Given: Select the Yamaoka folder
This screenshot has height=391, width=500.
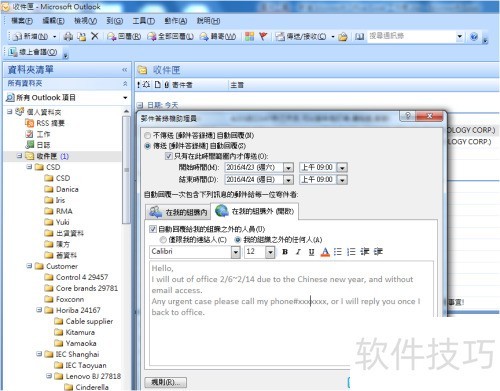Looking at the screenshot, I should coord(76,343).
